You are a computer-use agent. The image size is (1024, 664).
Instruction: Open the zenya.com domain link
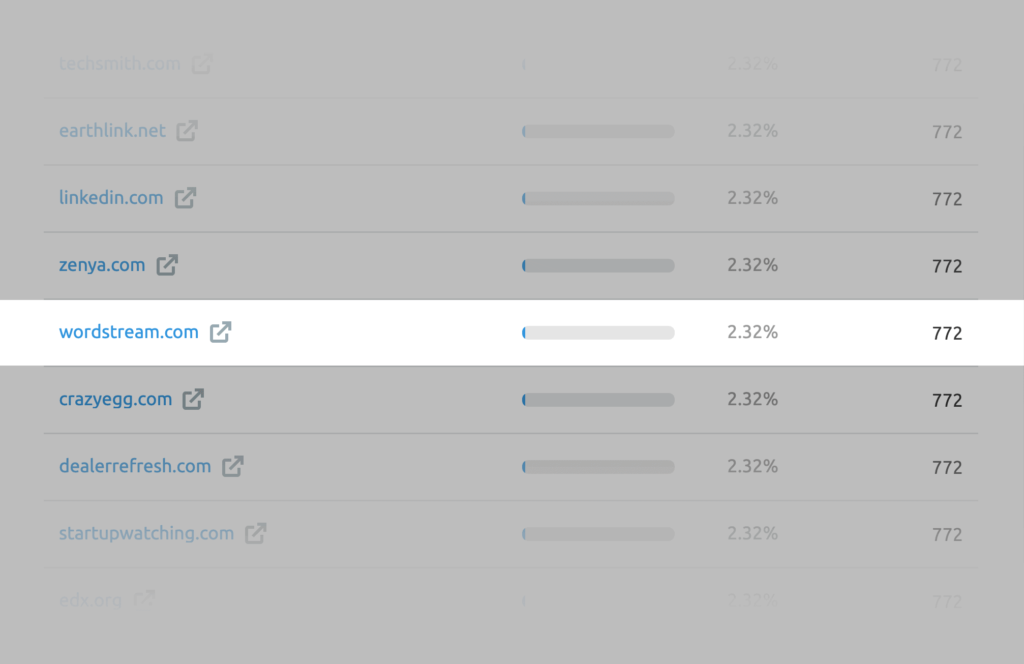coord(102,265)
